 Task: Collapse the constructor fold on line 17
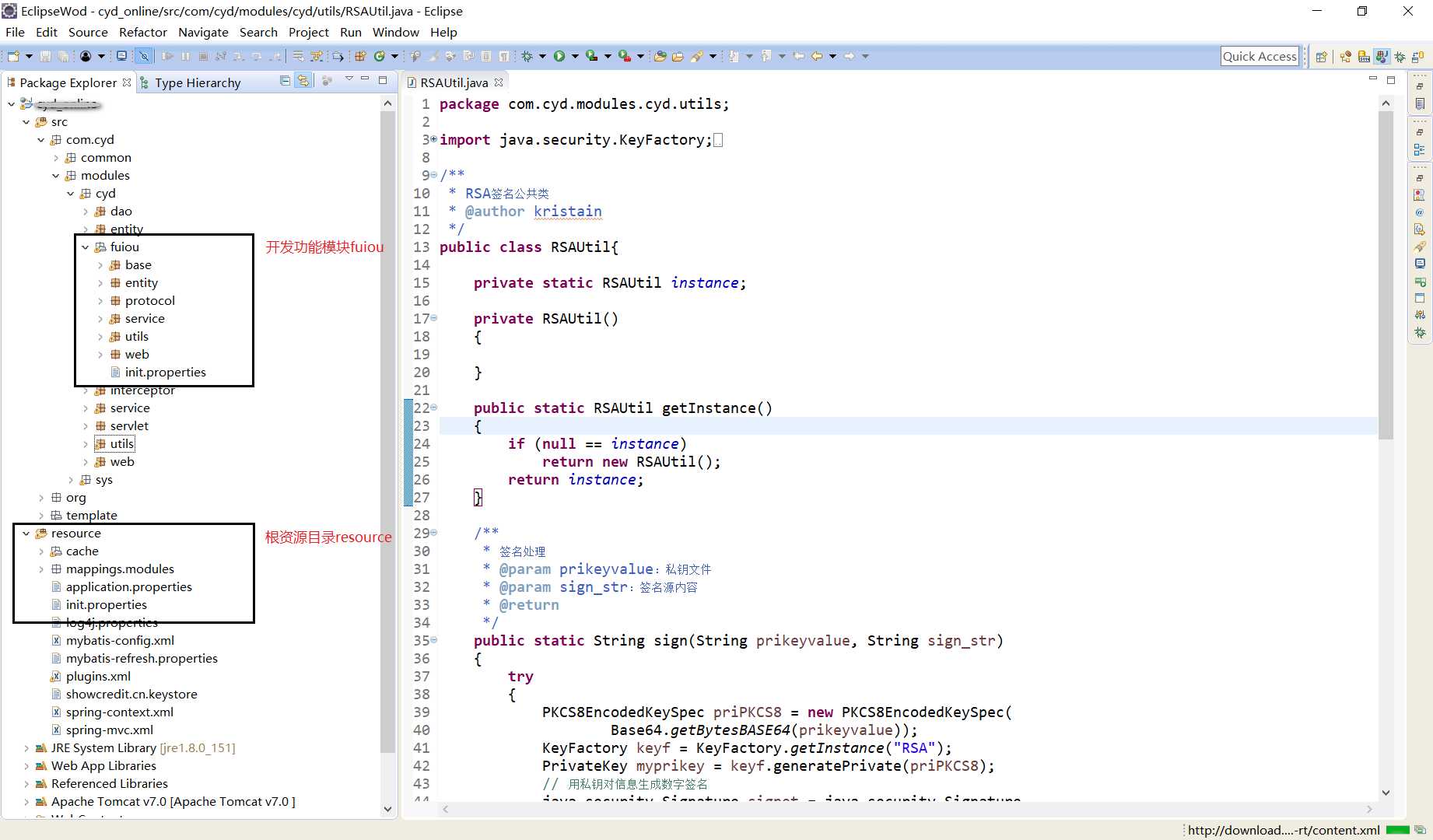(434, 318)
